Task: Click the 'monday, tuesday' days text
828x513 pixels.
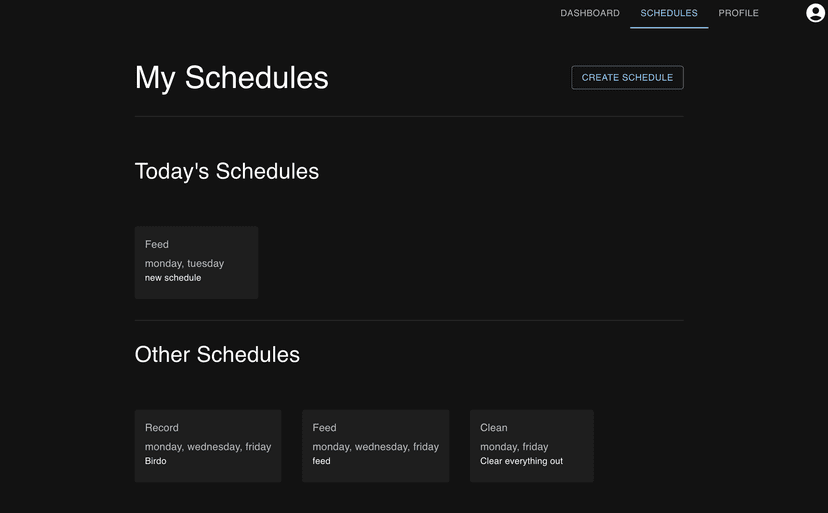Action: click(184, 263)
